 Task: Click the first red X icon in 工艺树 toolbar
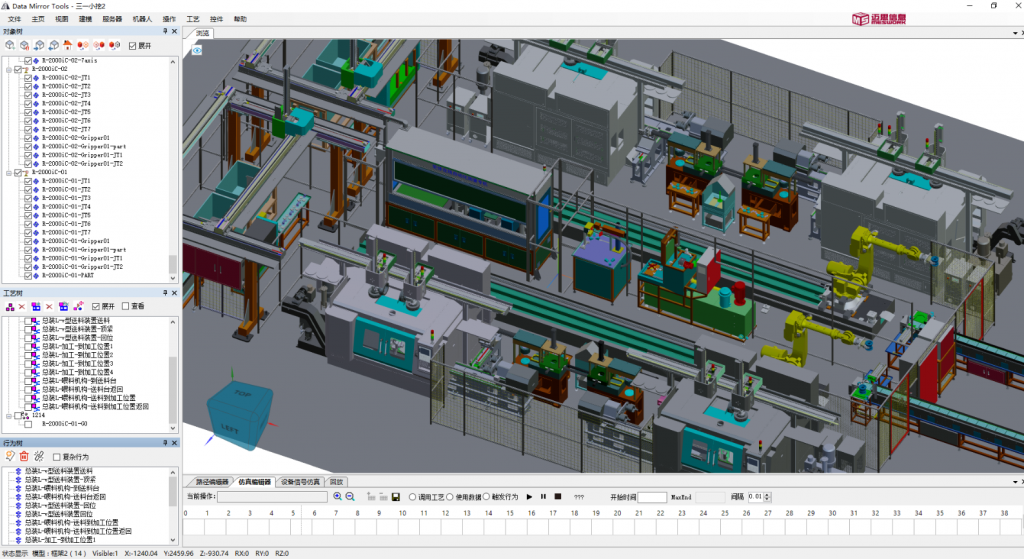click(x=22, y=306)
